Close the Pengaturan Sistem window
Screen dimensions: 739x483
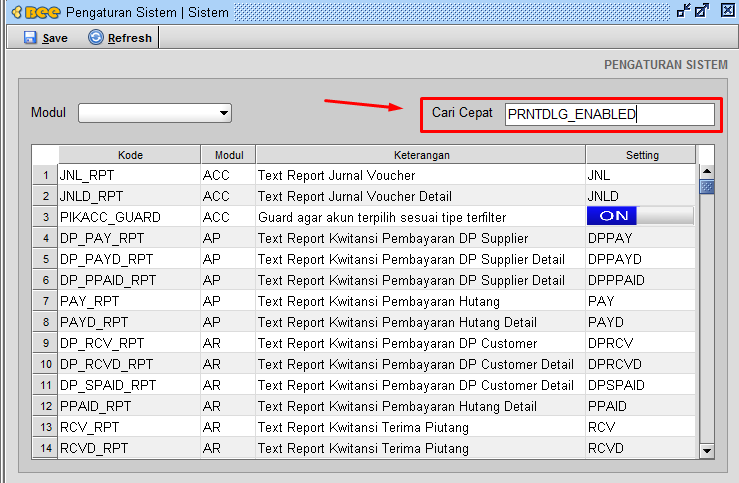coord(728,10)
